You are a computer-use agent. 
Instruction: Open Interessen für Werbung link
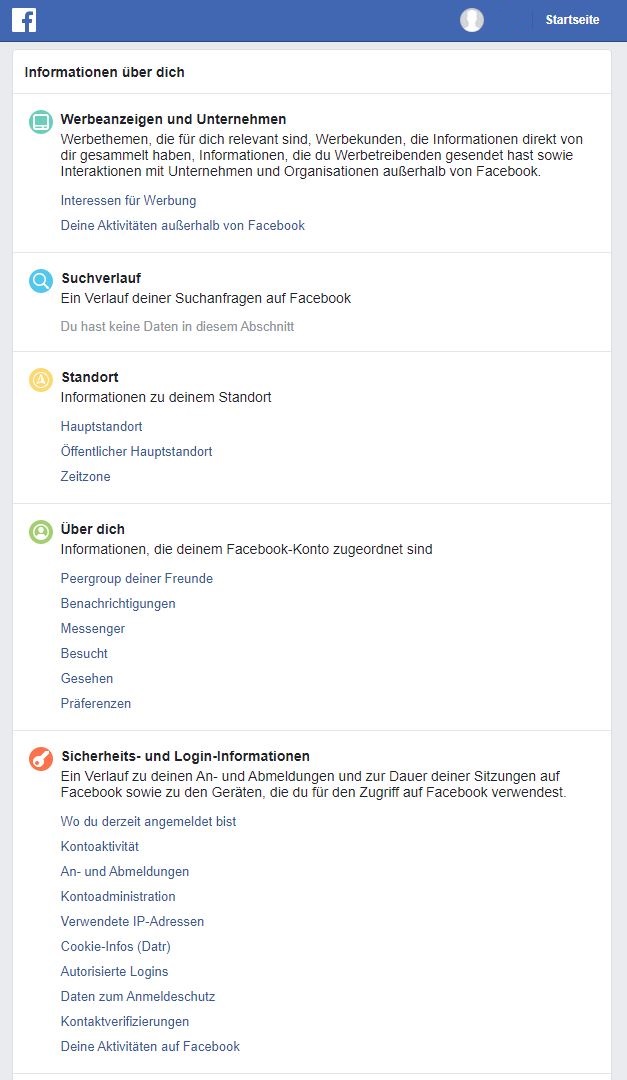click(128, 201)
